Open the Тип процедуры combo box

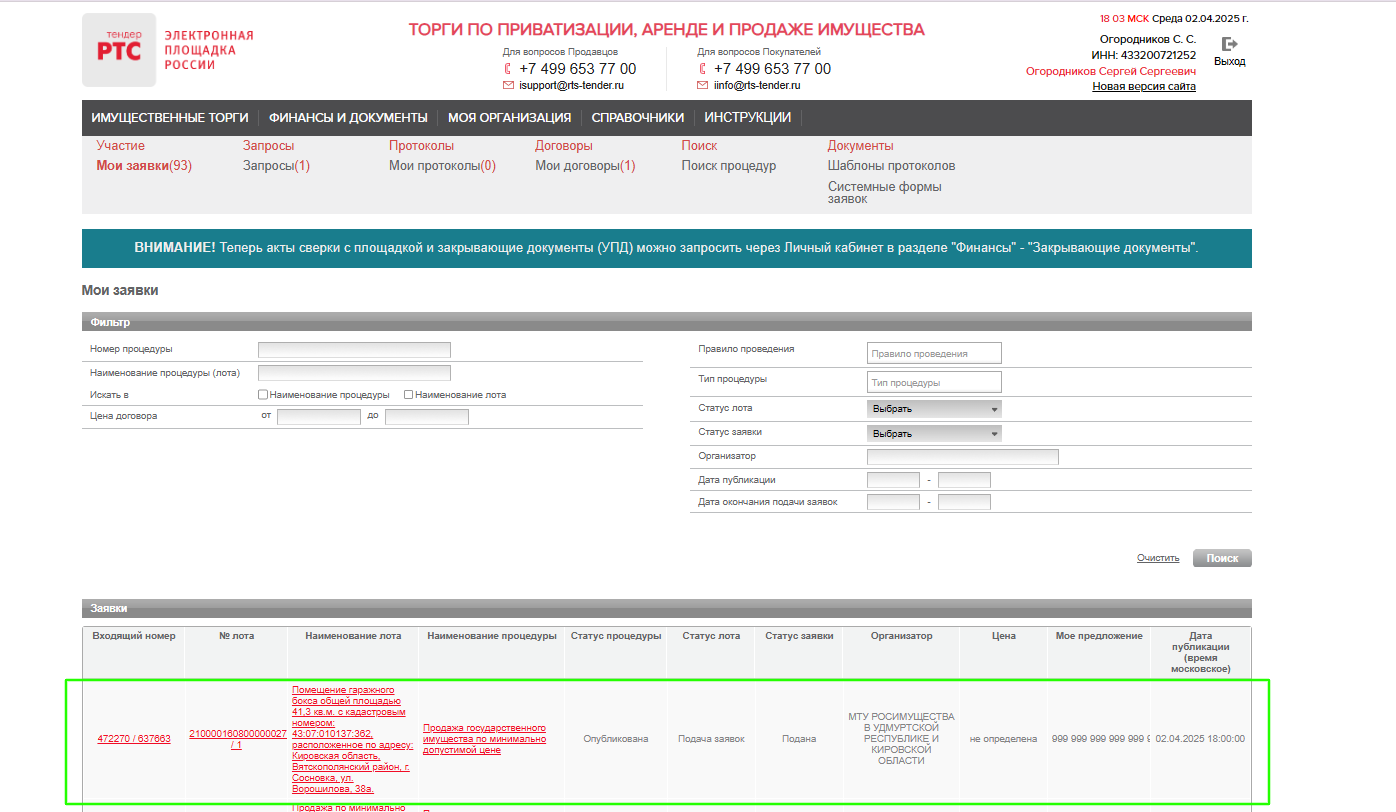click(x=934, y=382)
